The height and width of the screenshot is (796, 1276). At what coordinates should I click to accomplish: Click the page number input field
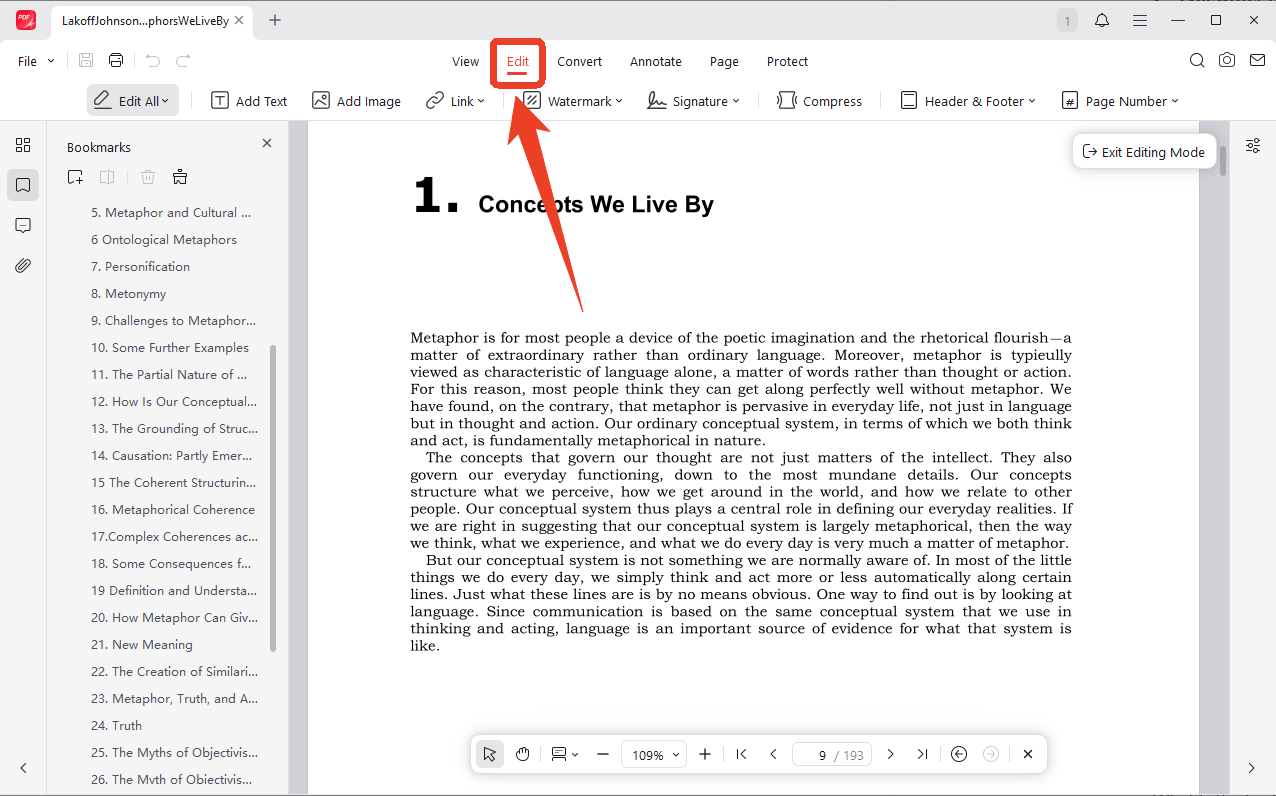[x=832, y=755]
